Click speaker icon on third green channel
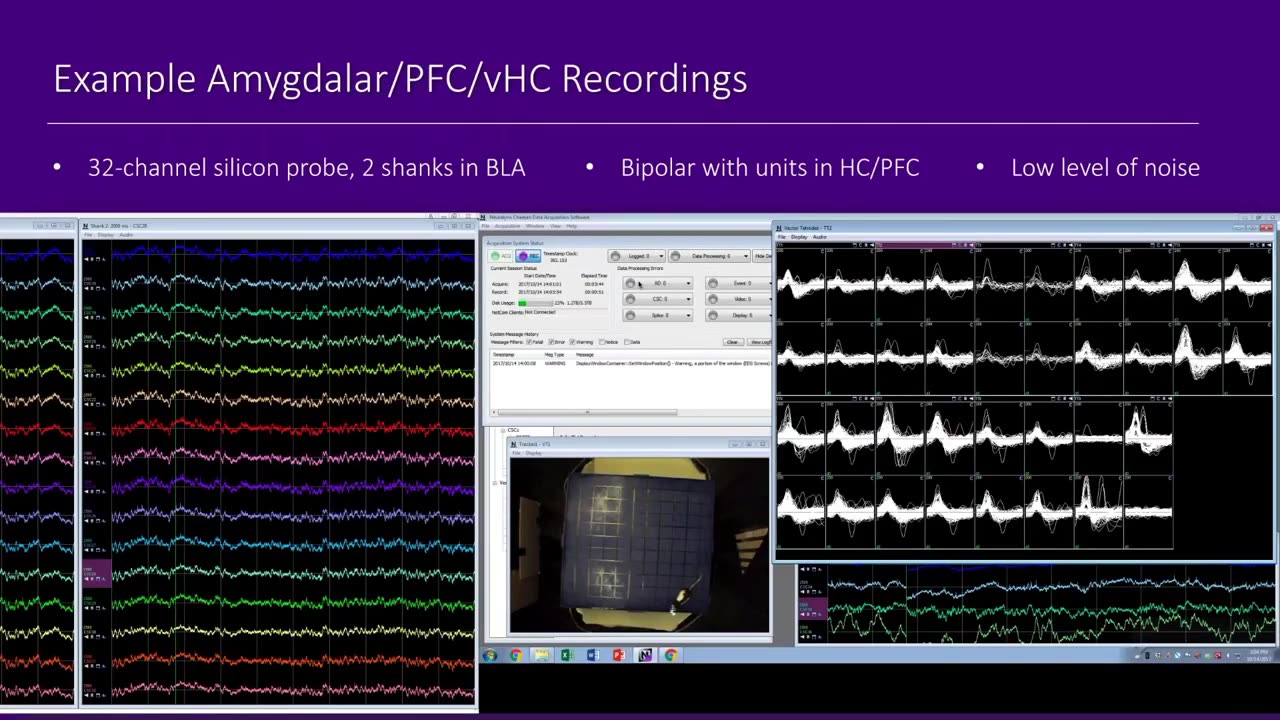Viewport: 1280px width, 720px height. 86,318
